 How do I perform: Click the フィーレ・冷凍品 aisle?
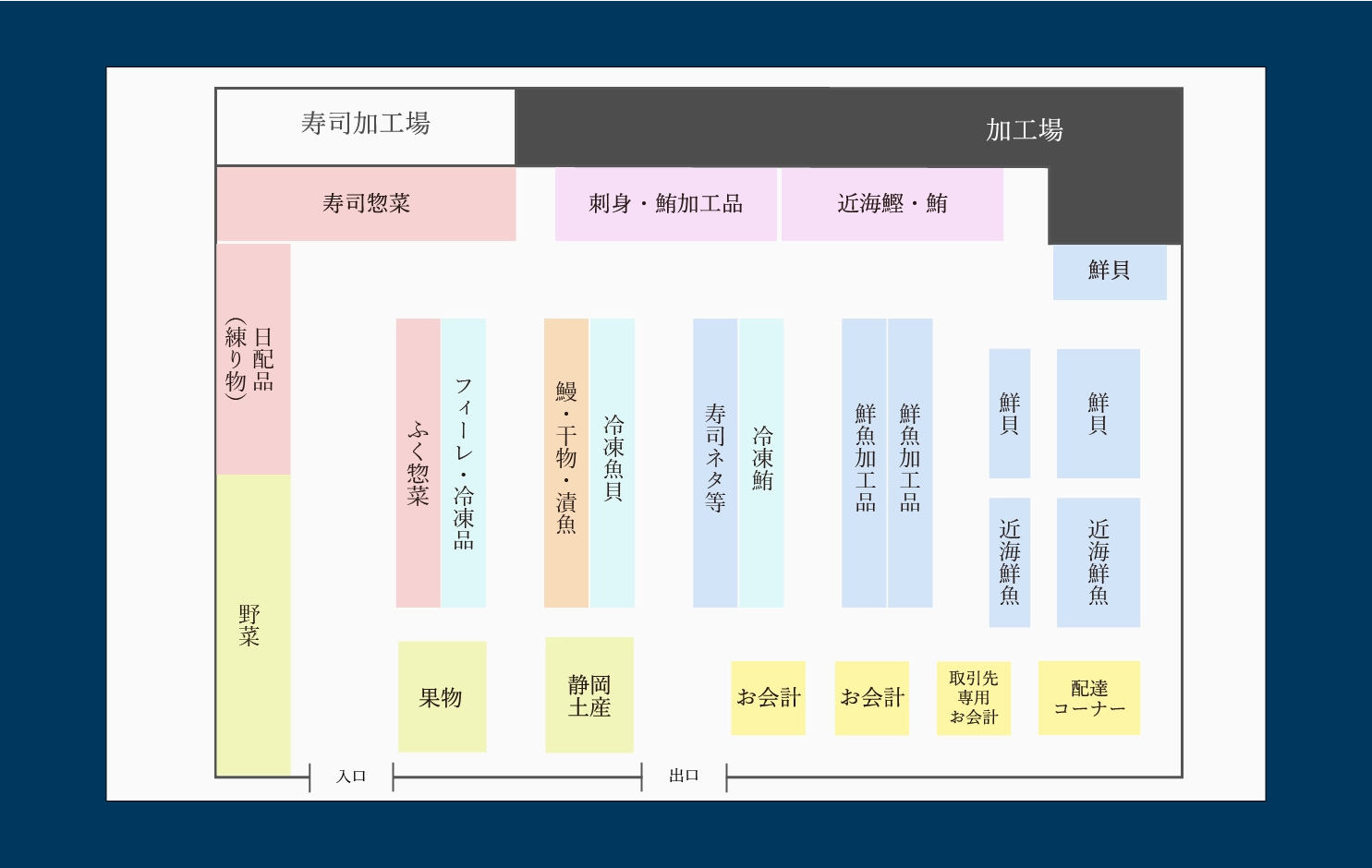(464, 463)
